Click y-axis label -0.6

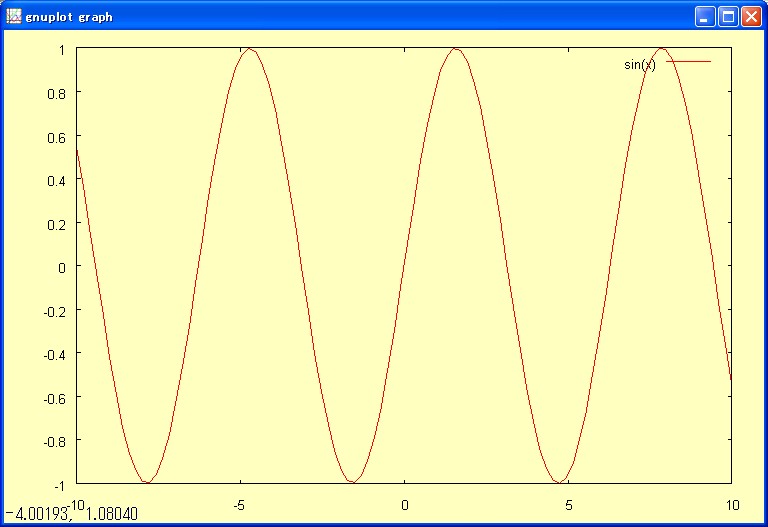click(x=54, y=399)
